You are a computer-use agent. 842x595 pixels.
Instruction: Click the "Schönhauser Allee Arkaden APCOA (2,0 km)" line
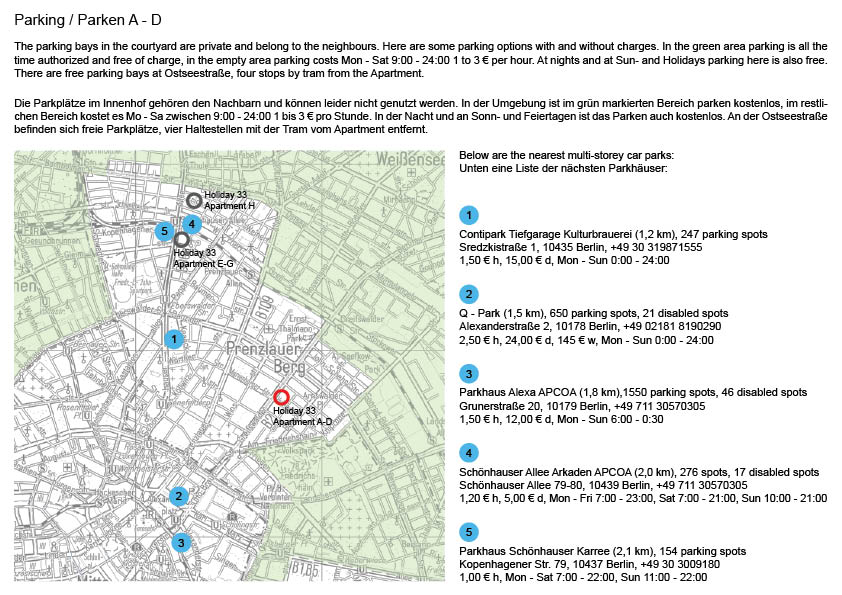[639, 472]
